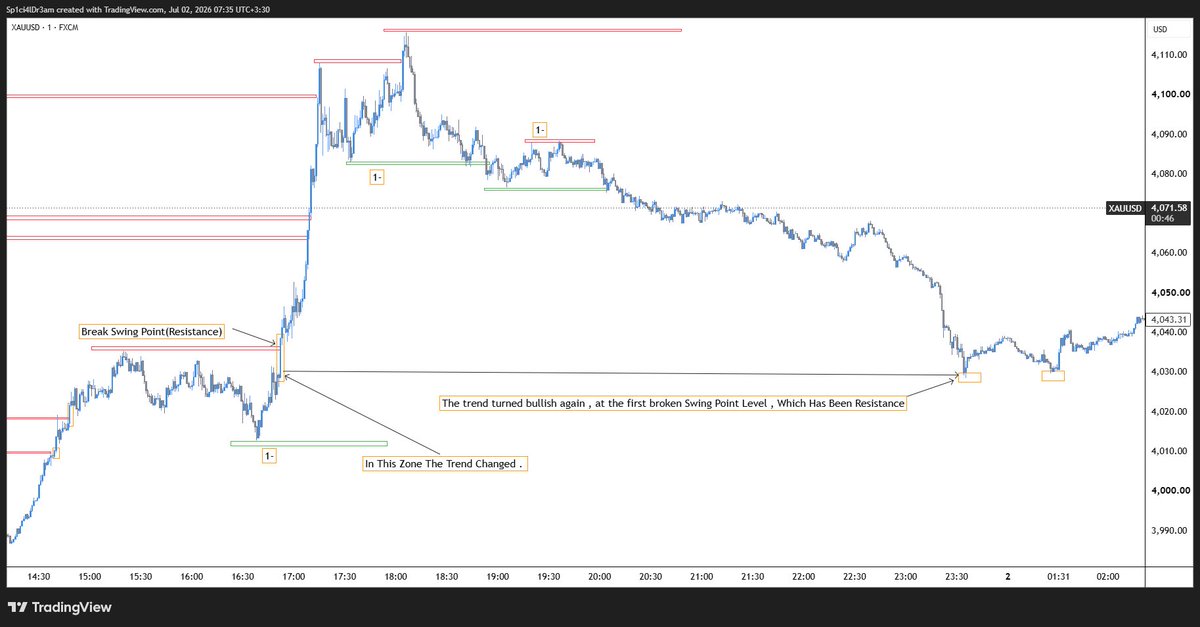Screen dimensions: 1200x627
Task: Select the 23:30 time axis label
Action: pyautogui.click(x=956, y=577)
